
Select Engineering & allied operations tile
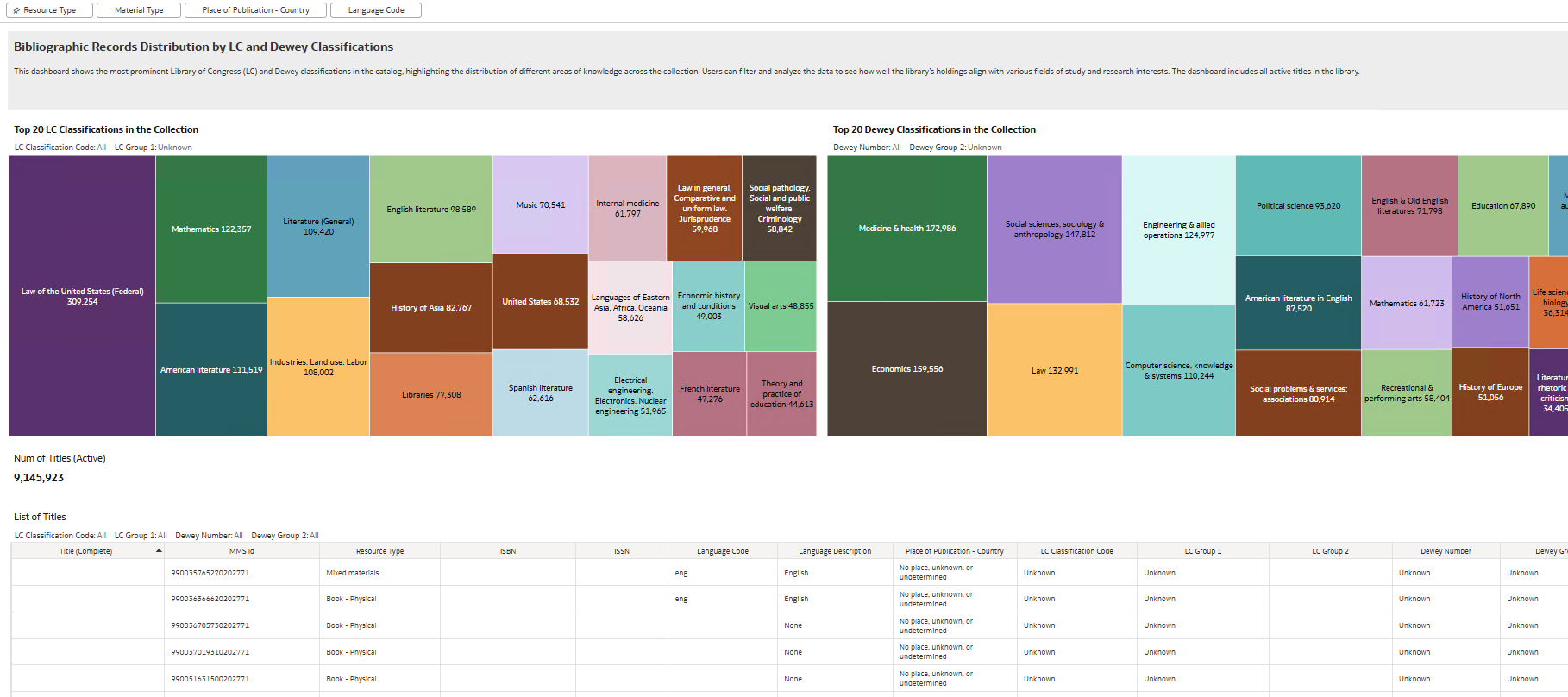point(1179,229)
